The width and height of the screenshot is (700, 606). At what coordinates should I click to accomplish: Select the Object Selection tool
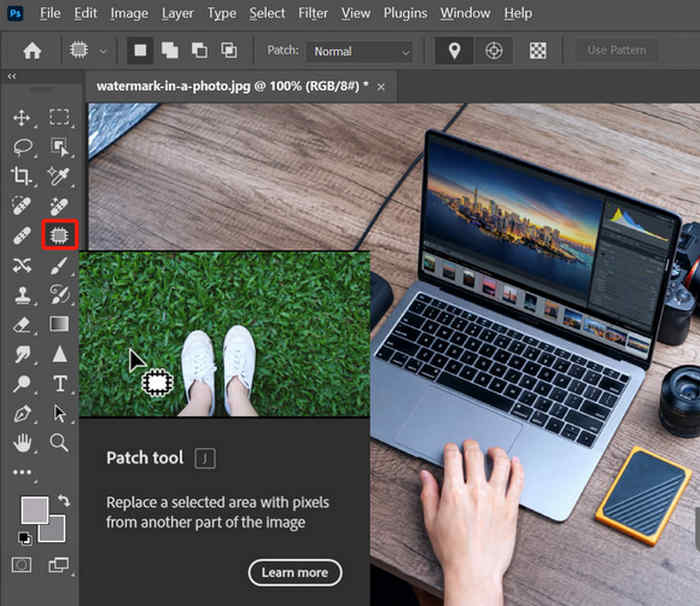[x=59, y=147]
